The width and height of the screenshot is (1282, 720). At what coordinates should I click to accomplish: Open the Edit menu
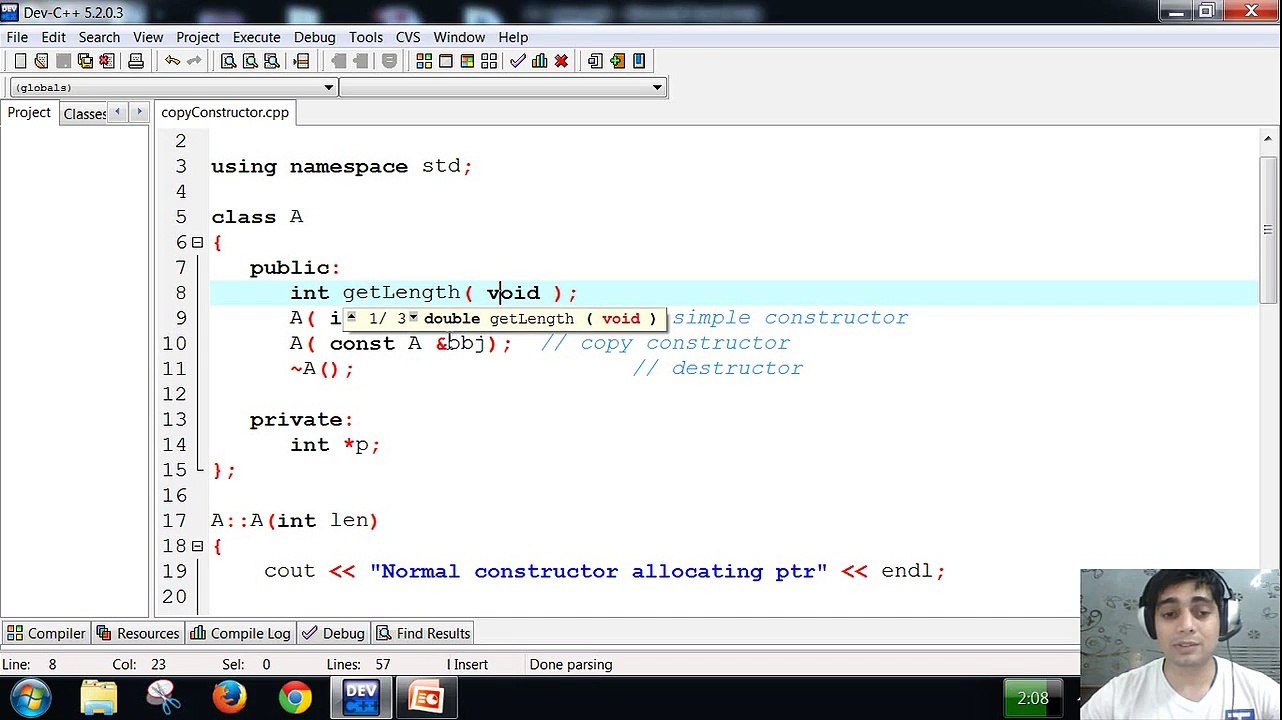[x=53, y=37]
